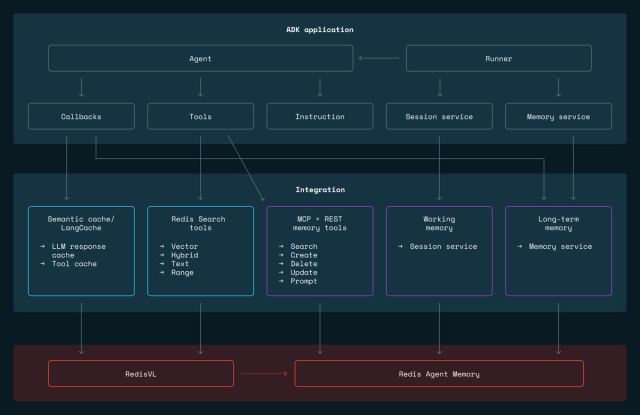Click the Hybrid entry

pyautogui.click(x=184, y=255)
